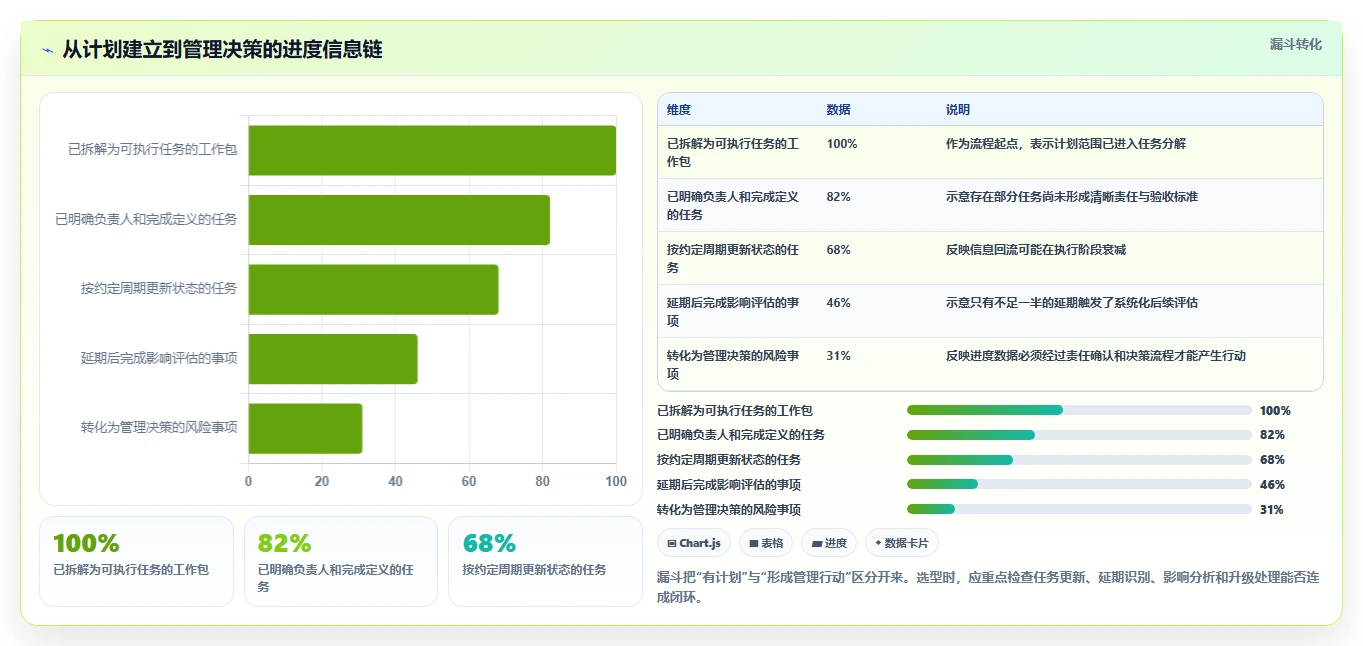Click the lightning icon beside the page title
The width and height of the screenshot is (1363, 646).
point(48,50)
